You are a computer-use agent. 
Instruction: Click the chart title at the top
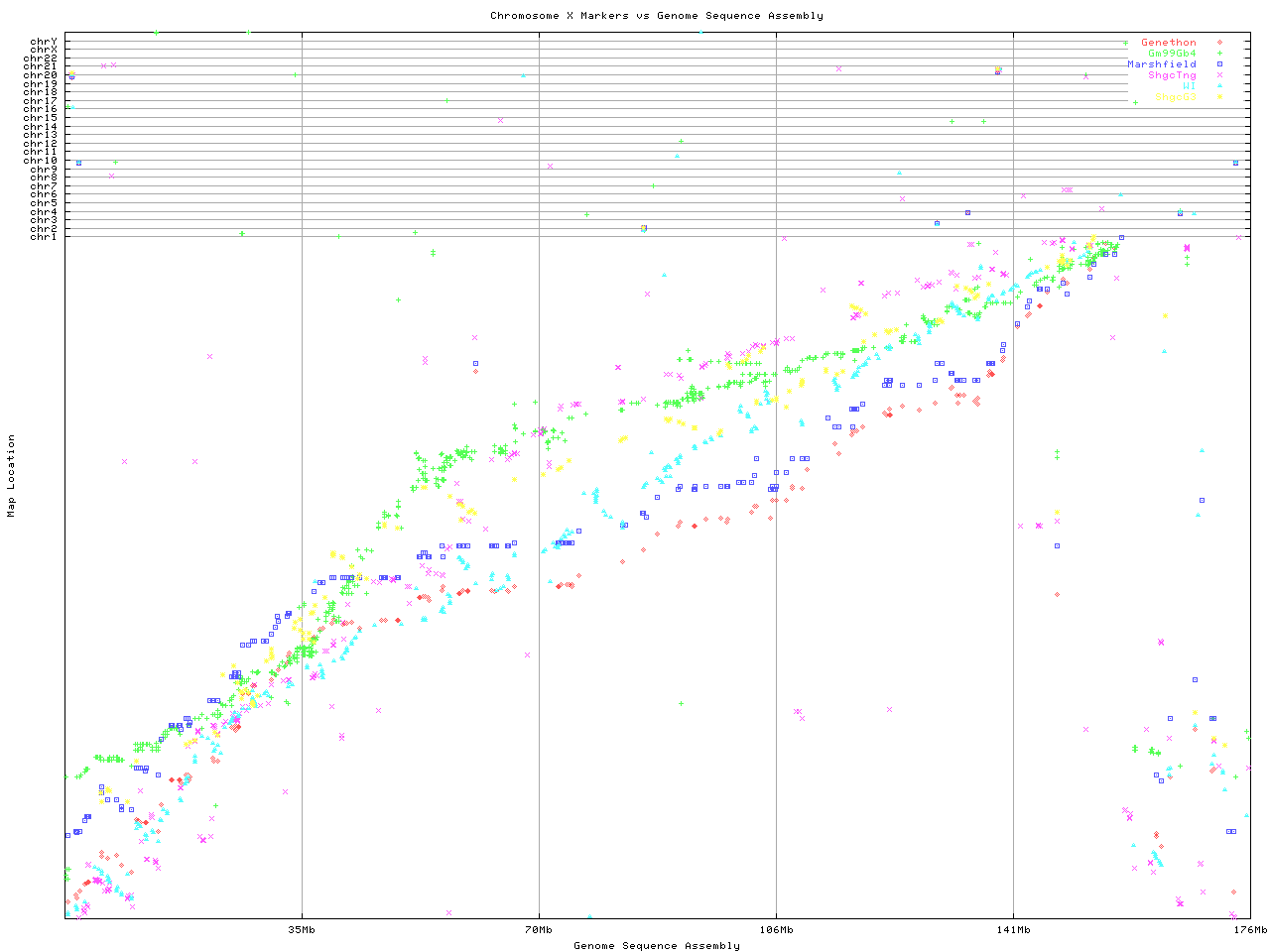[656, 16]
